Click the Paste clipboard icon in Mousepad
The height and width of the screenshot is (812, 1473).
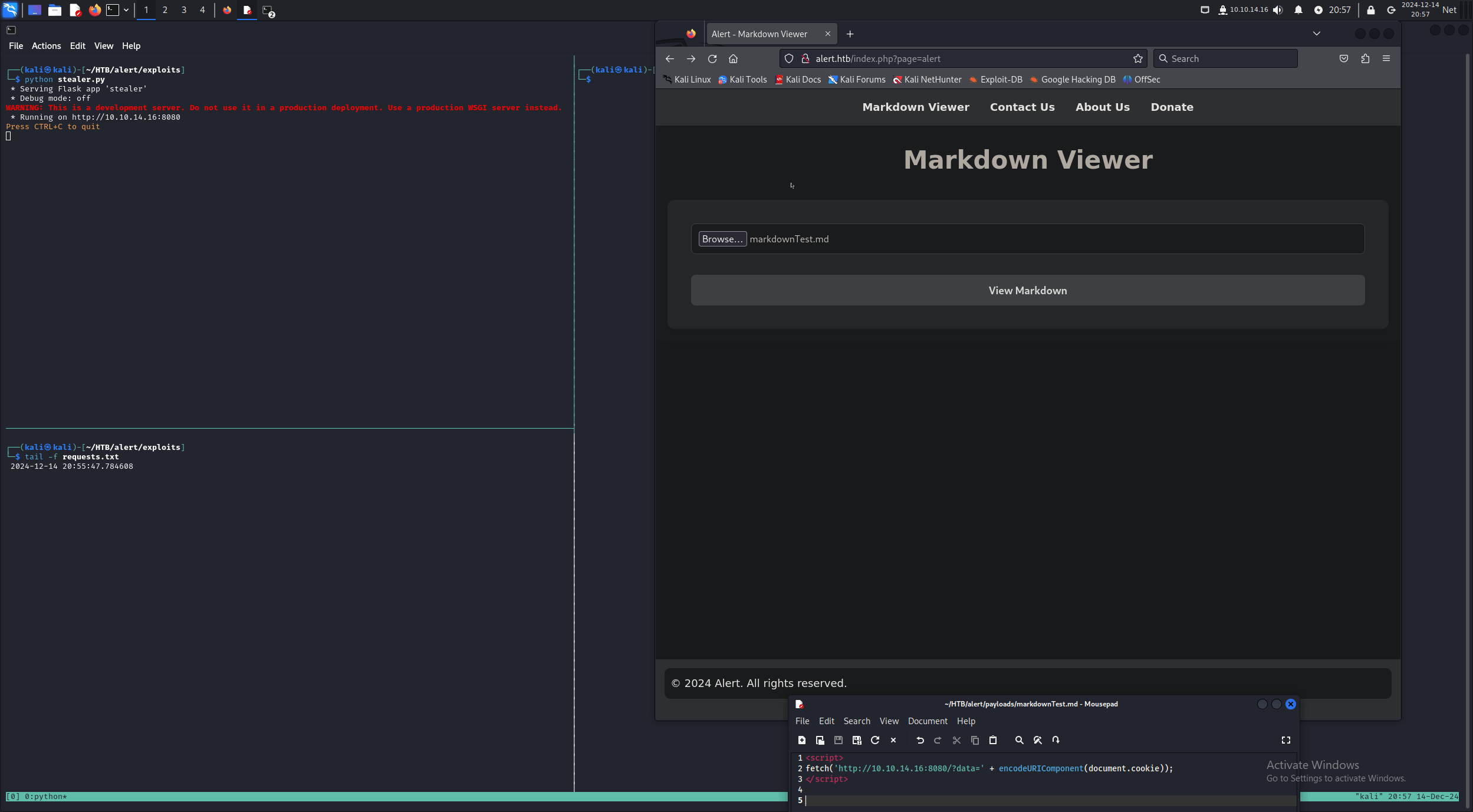point(993,740)
